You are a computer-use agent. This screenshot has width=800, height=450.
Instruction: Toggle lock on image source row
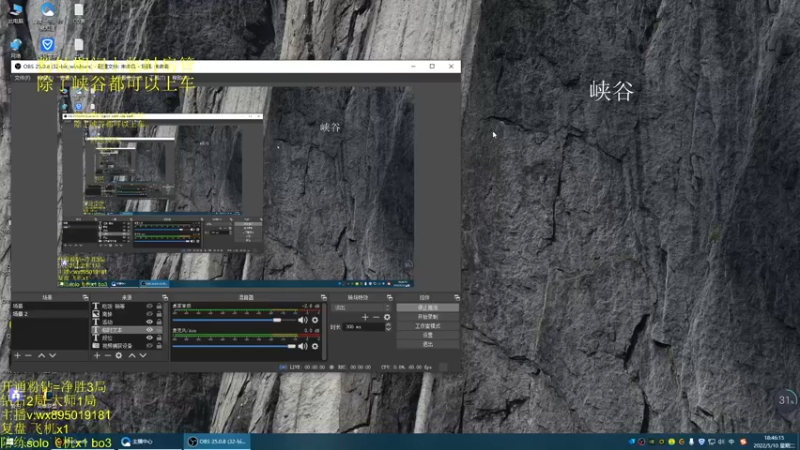click(159, 314)
